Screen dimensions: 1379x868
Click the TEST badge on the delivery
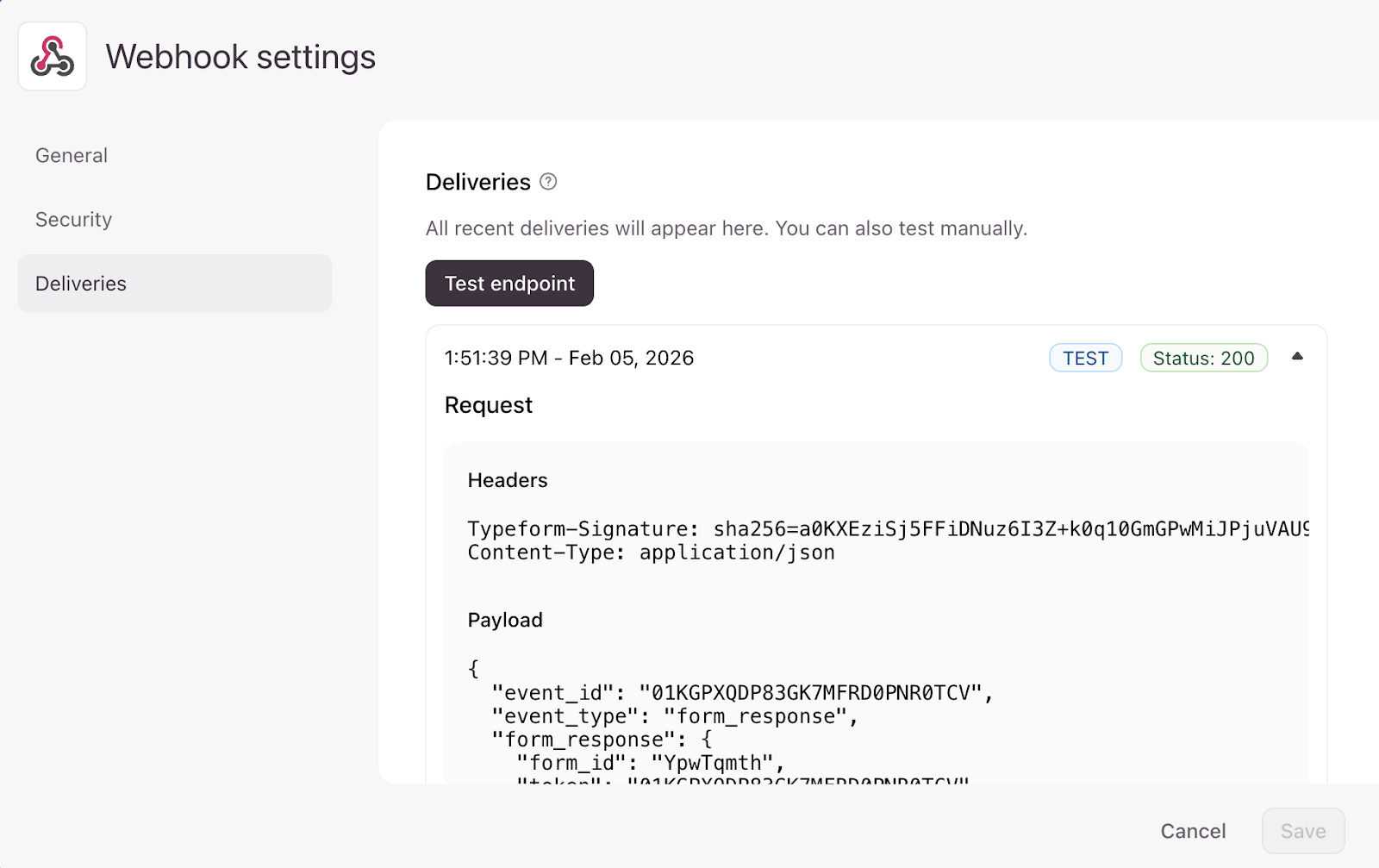pyautogui.click(x=1085, y=359)
